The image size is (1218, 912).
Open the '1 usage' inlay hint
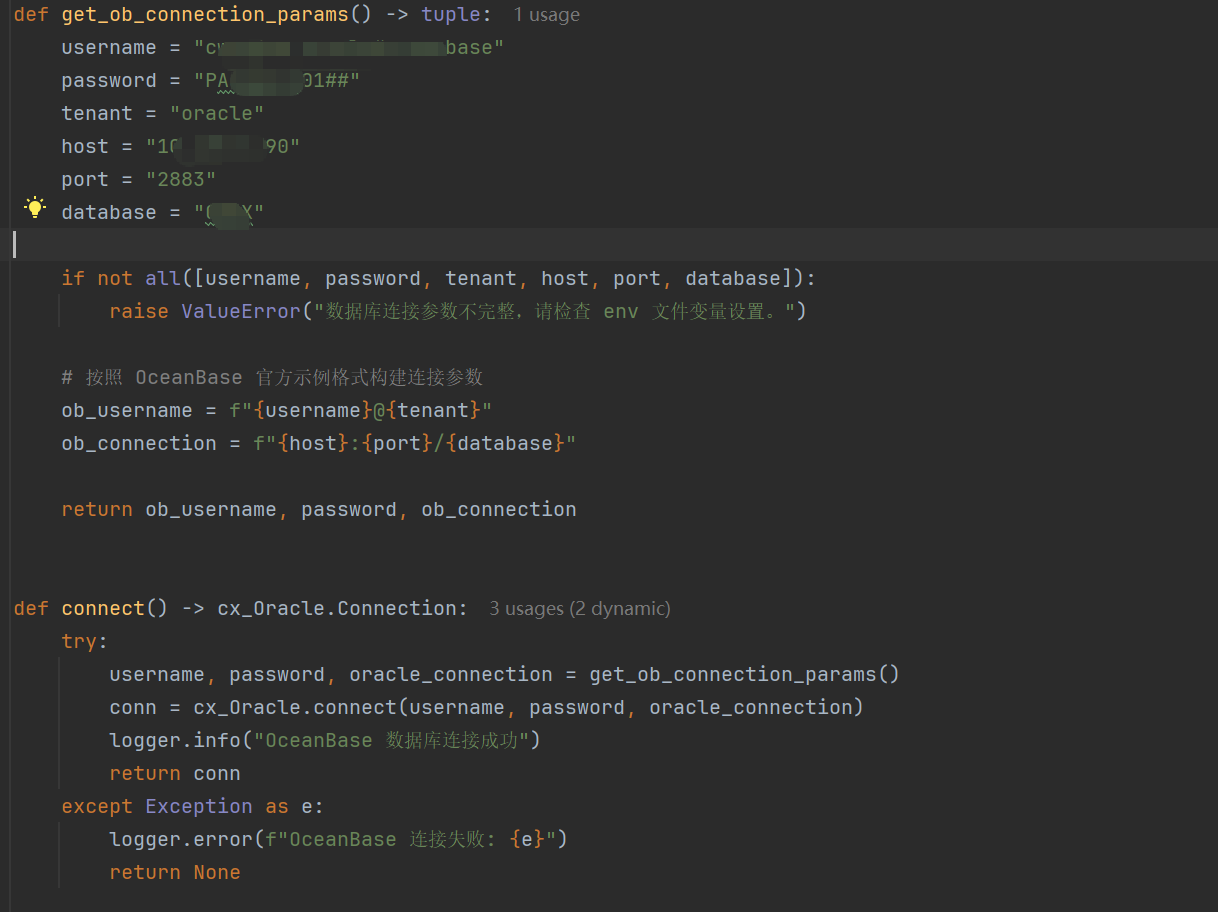pos(546,15)
